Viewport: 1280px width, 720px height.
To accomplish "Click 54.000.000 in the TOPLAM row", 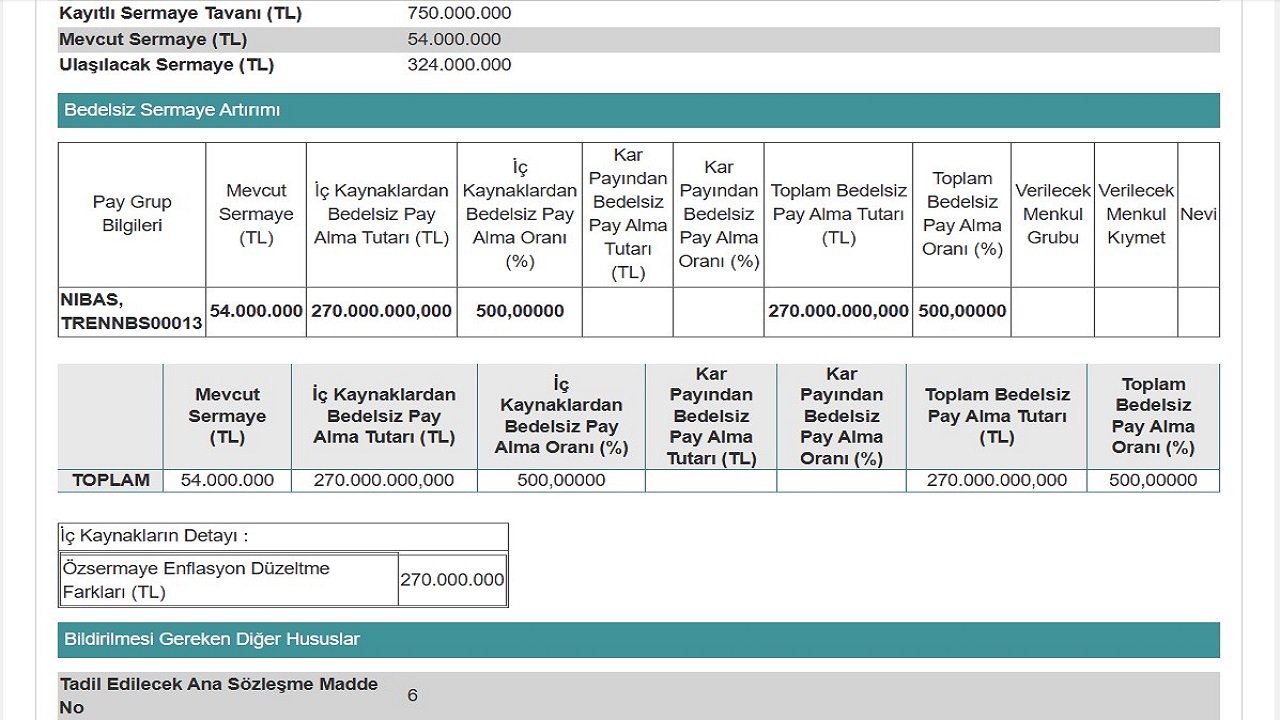I will click(227, 480).
